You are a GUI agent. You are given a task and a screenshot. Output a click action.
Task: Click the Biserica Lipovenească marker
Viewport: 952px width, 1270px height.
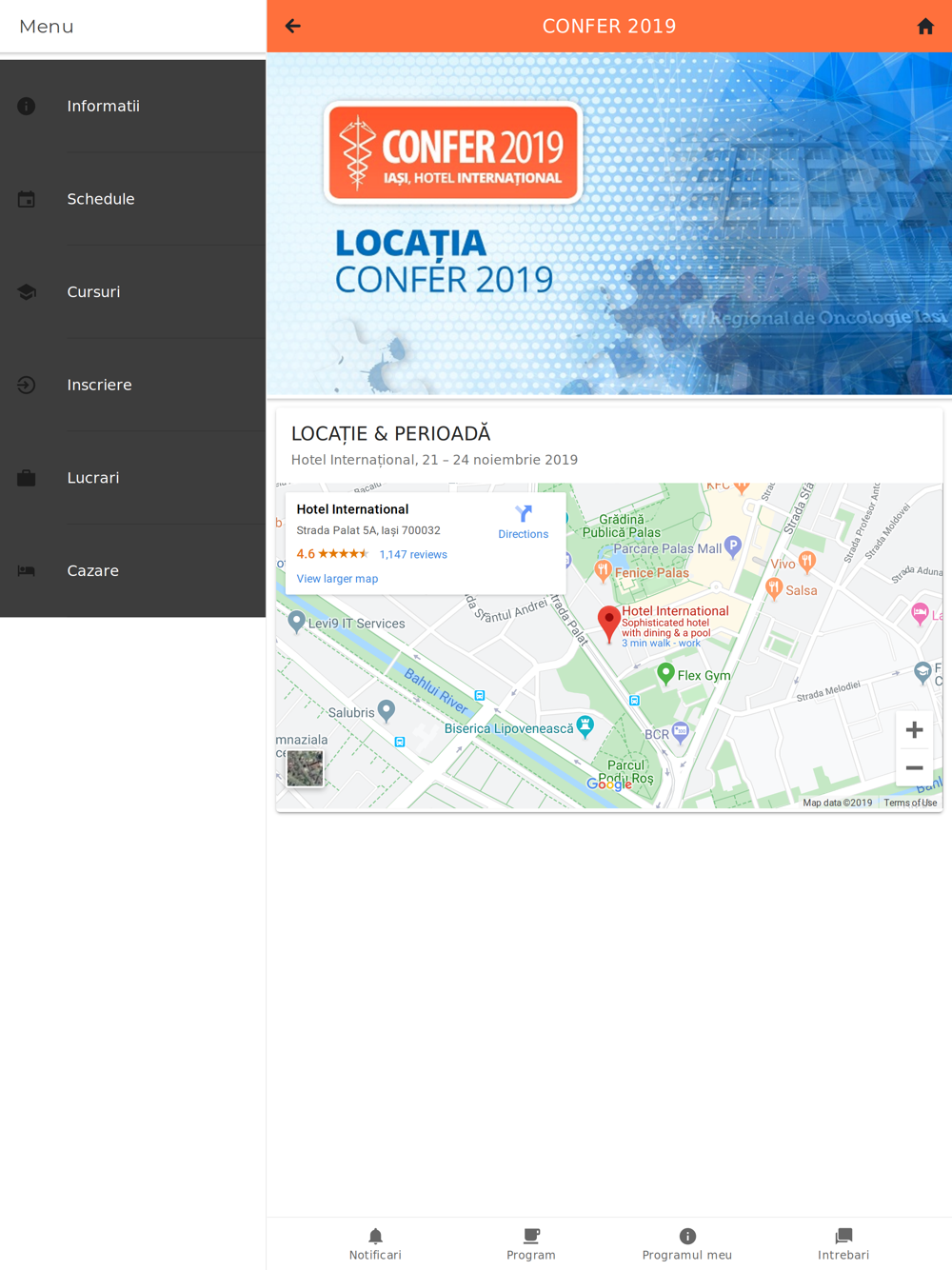tap(585, 726)
